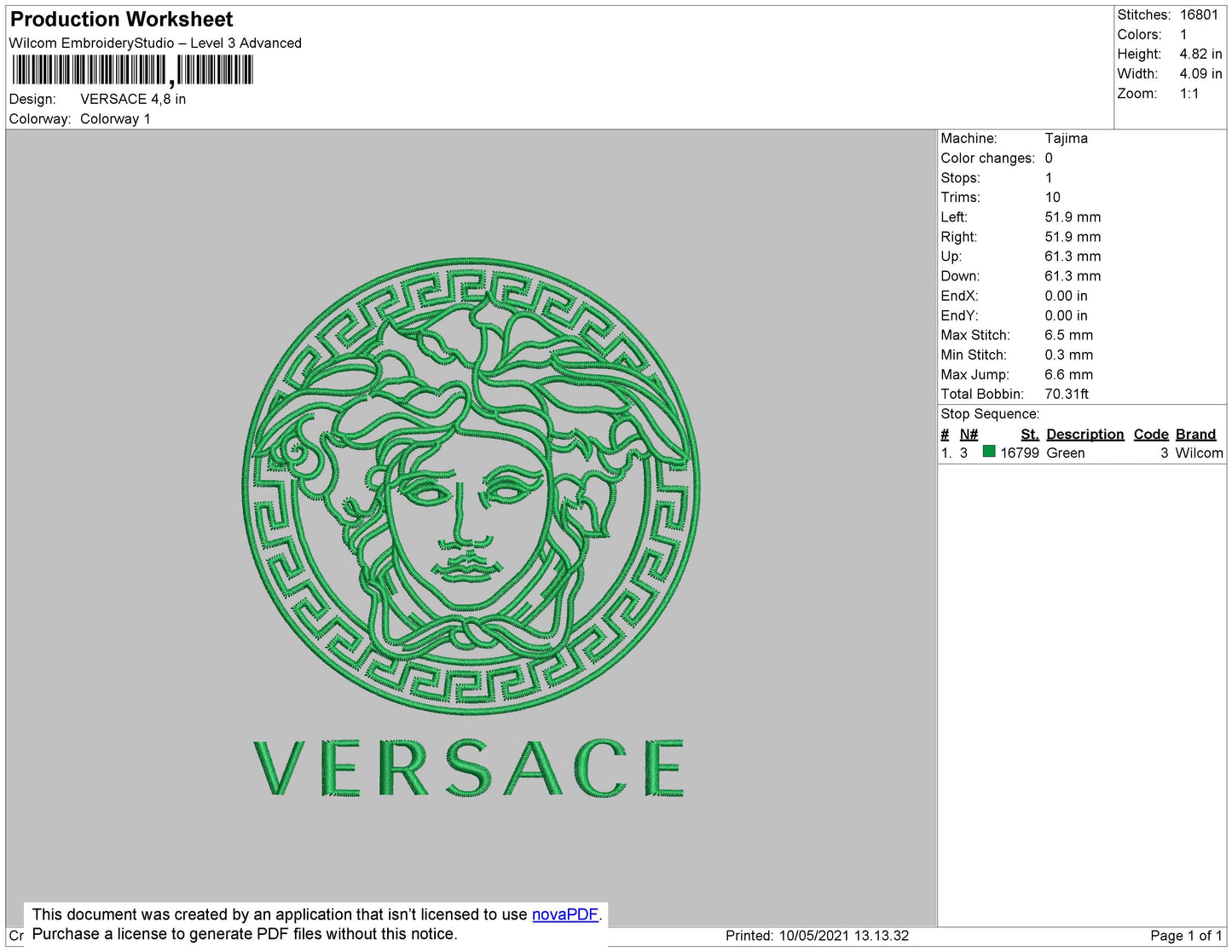Click Total Bobbin value 70.31ft
1232x952 pixels.
(x=1067, y=394)
